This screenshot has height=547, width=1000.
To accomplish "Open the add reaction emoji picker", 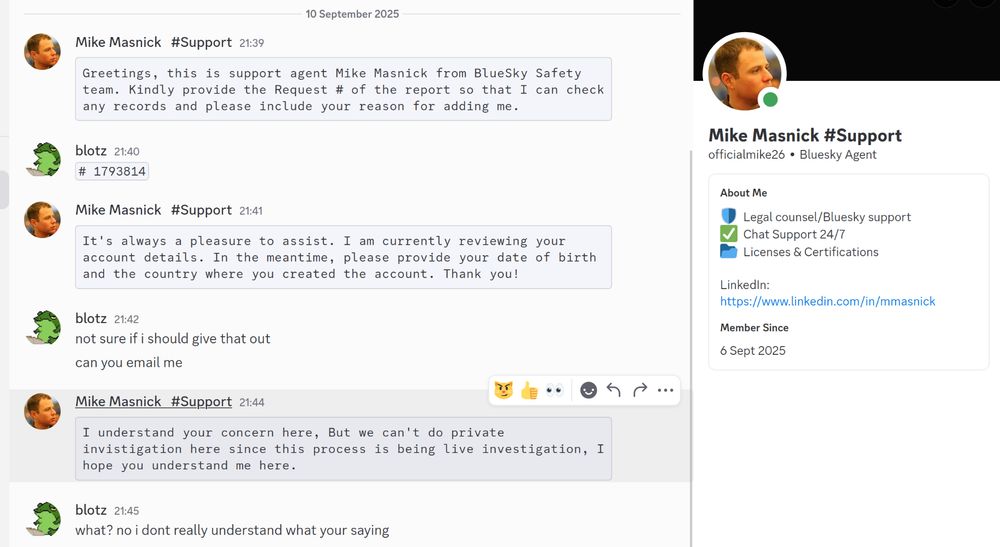I will [x=588, y=390].
